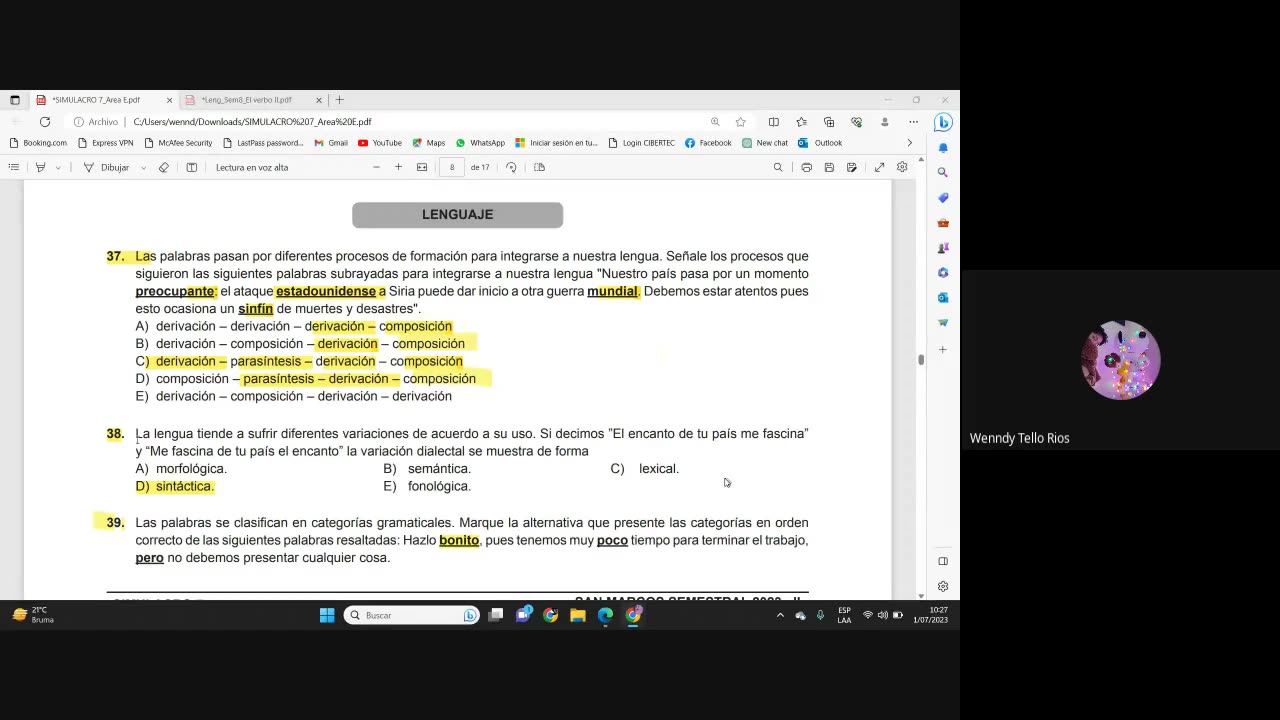
Task: Open McAfee Security bookmark
Action: 178,143
